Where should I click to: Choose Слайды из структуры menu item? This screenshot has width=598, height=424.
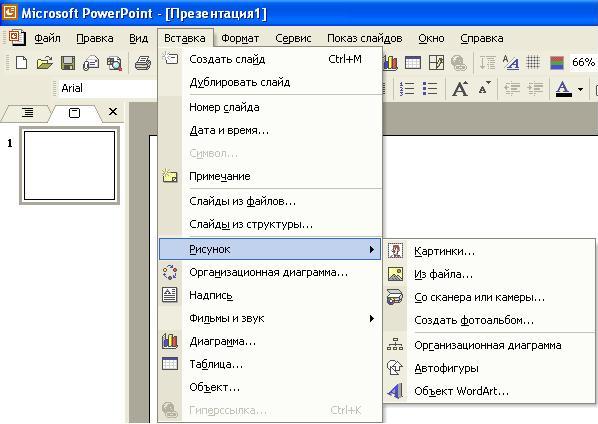pos(270,224)
